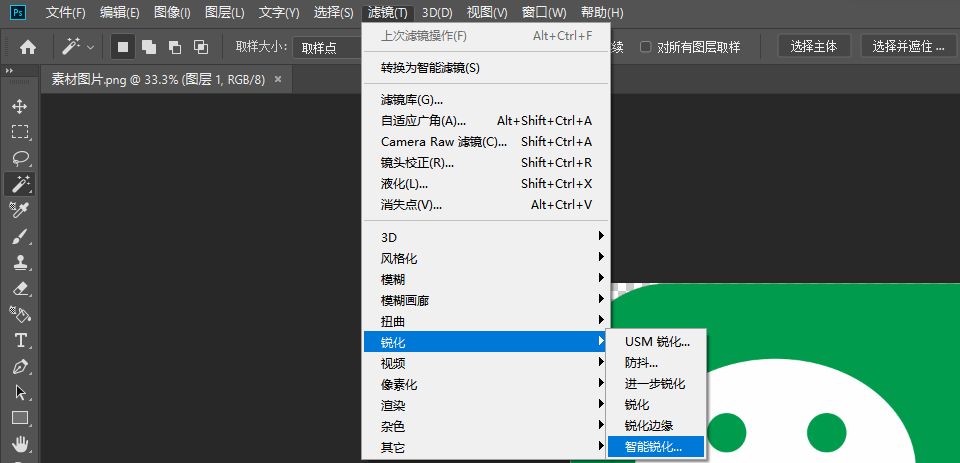Select the Horizontal Type tool

pos(20,340)
